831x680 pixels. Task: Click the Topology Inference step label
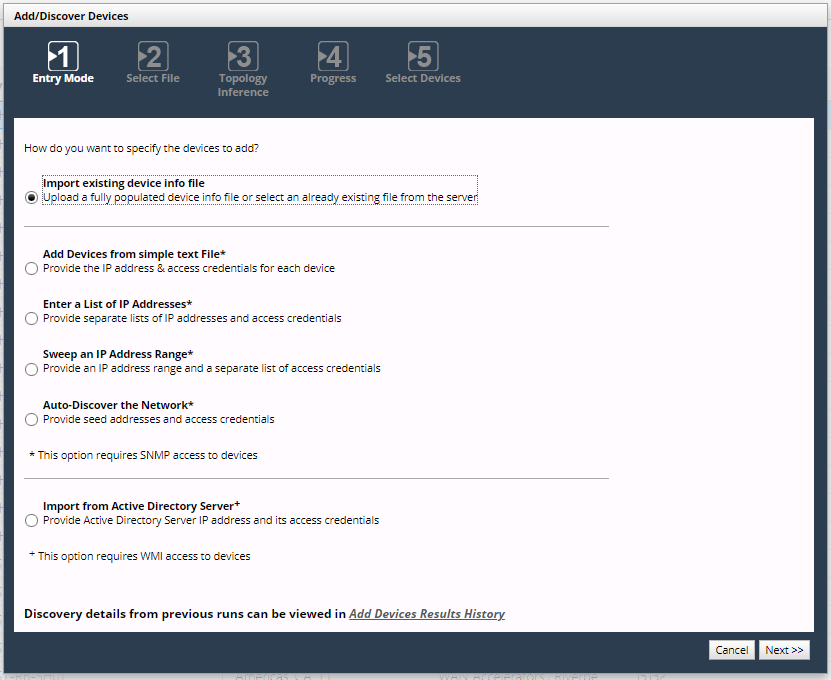(243, 85)
